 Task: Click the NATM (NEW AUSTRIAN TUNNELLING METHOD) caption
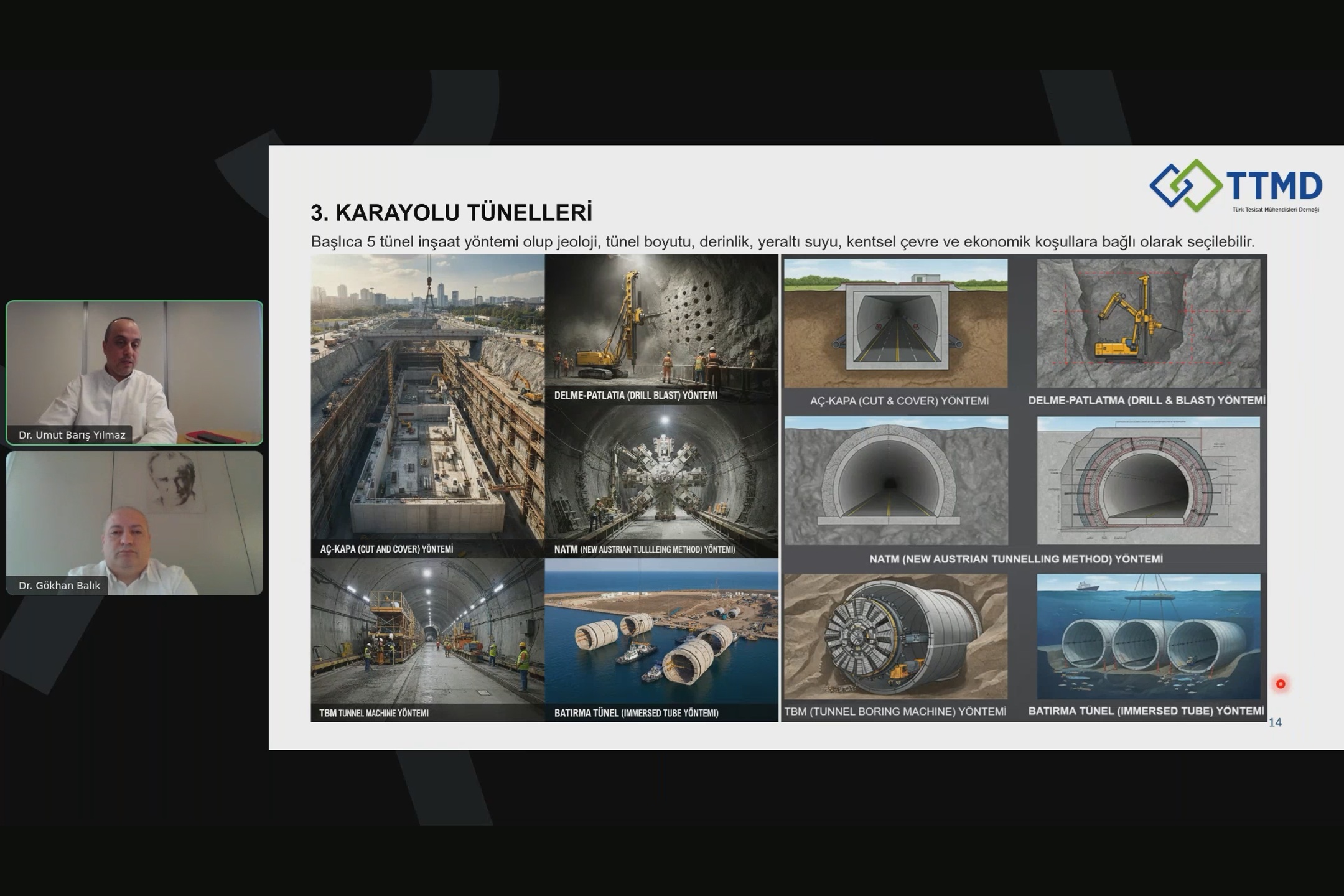pyautogui.click(x=1015, y=559)
